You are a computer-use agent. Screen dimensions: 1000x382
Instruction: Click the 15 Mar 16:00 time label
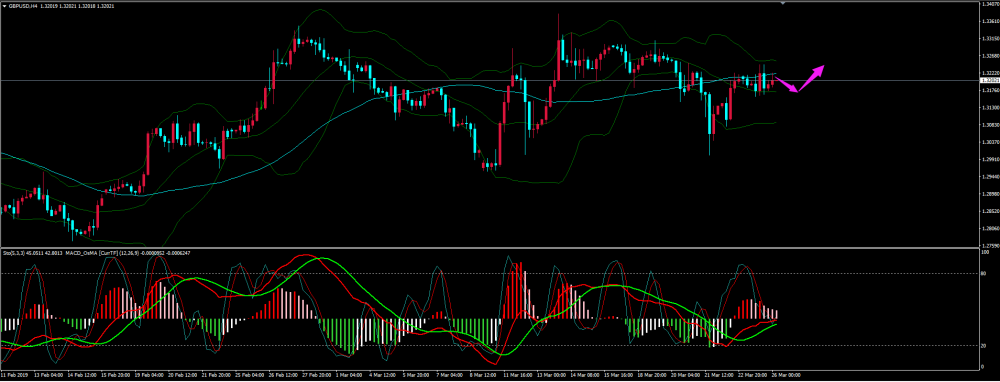(x=619, y=375)
